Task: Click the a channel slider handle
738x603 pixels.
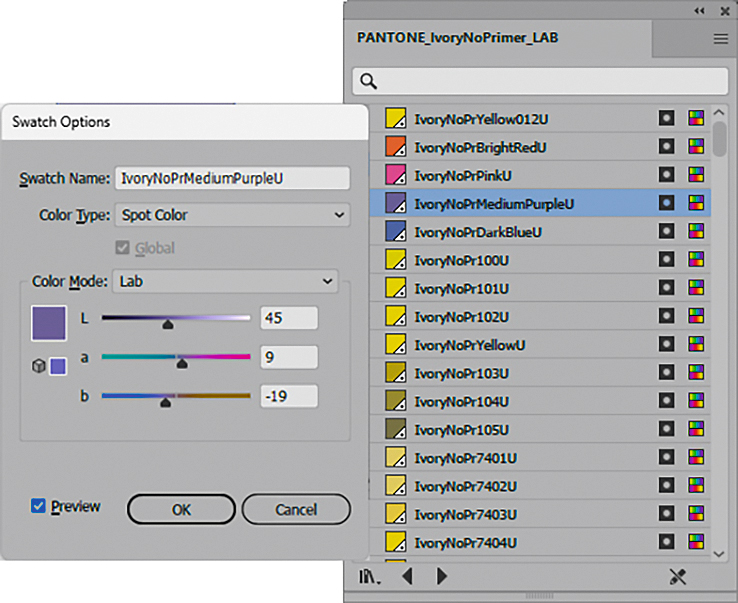Action: pos(182,363)
